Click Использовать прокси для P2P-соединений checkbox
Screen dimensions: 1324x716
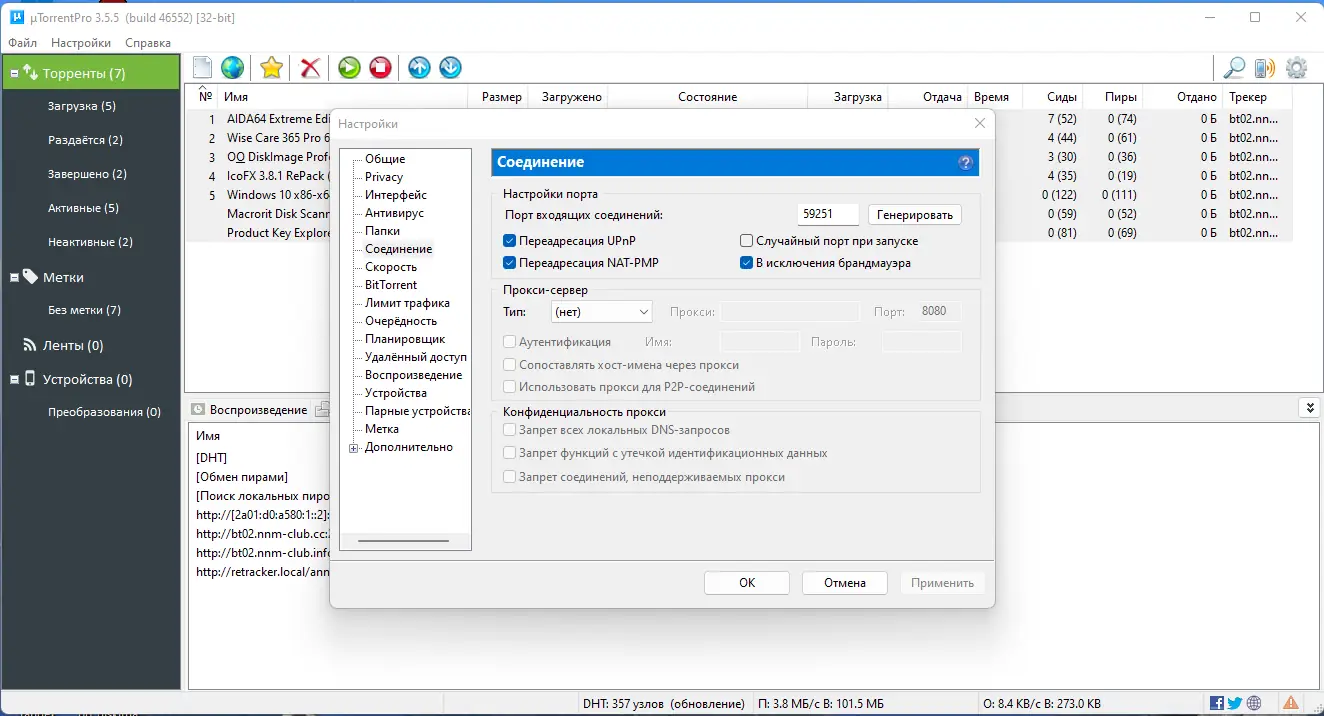coord(510,387)
